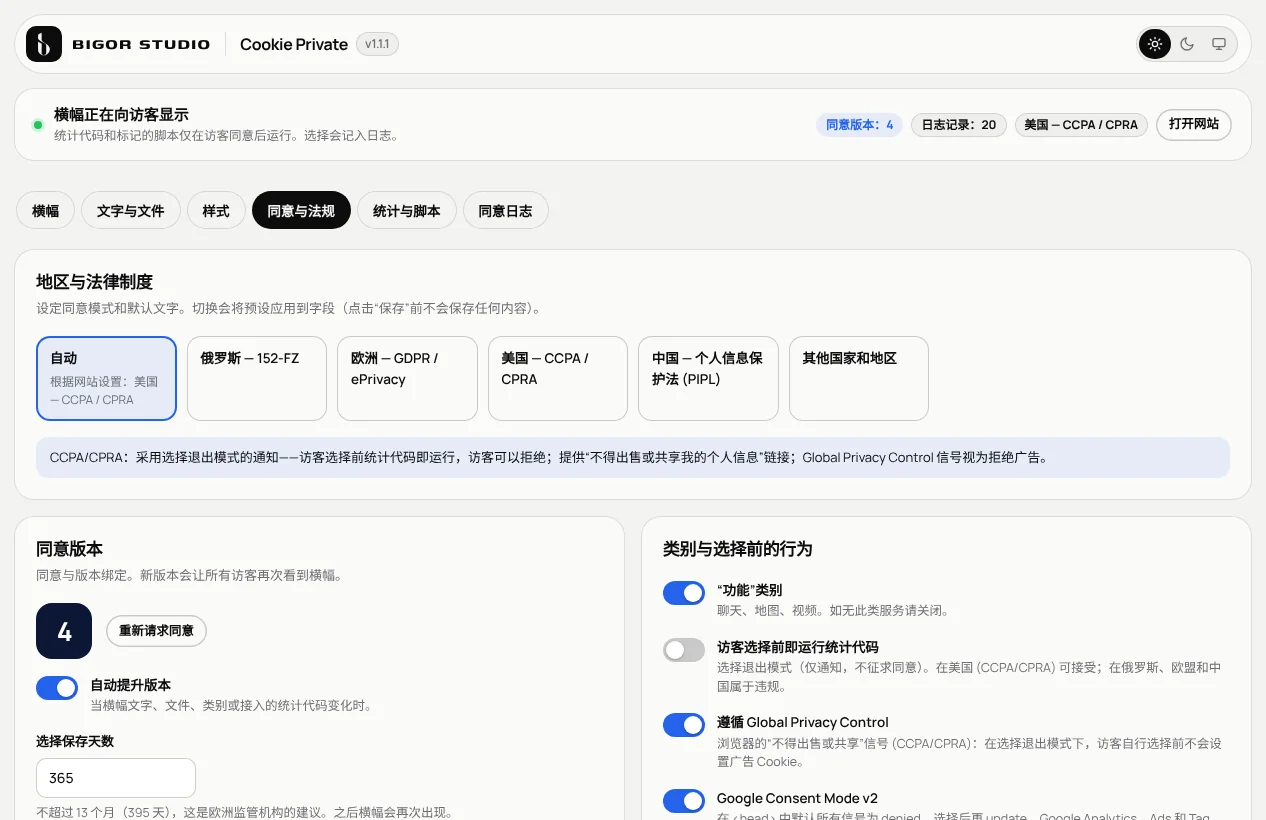Screen dimensions: 1266x820
Task: Open the 文字与文件 tab
Action: [130, 210]
